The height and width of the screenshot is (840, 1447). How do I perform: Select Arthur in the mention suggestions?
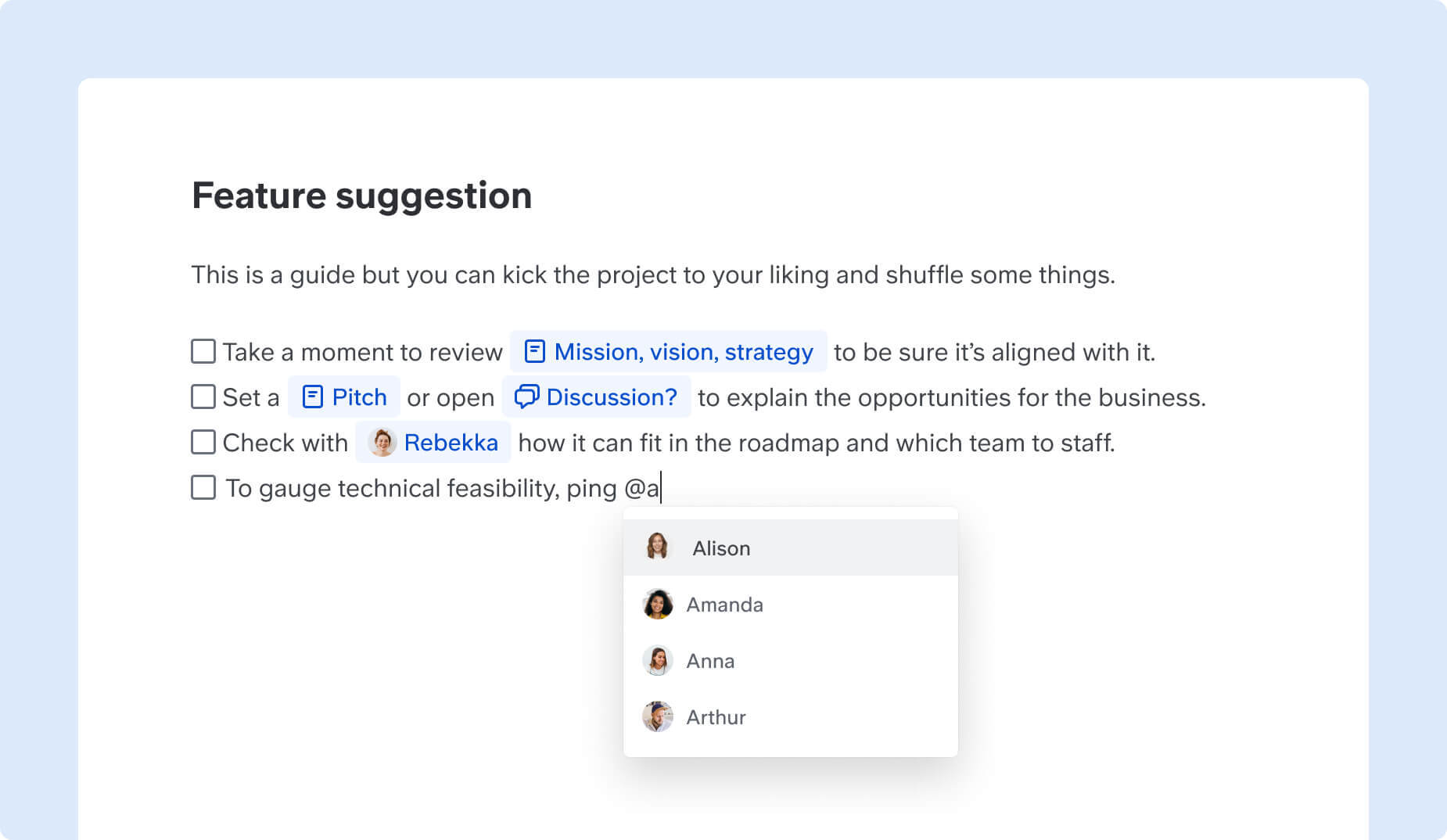click(790, 716)
